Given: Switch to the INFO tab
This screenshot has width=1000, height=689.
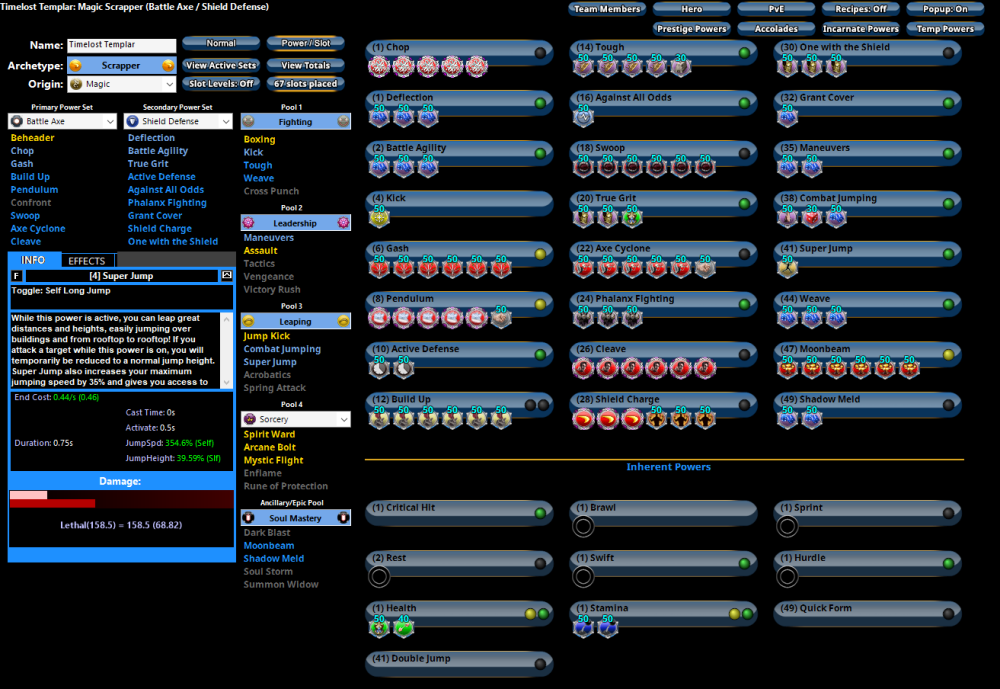Looking at the screenshot, I should point(33,261).
